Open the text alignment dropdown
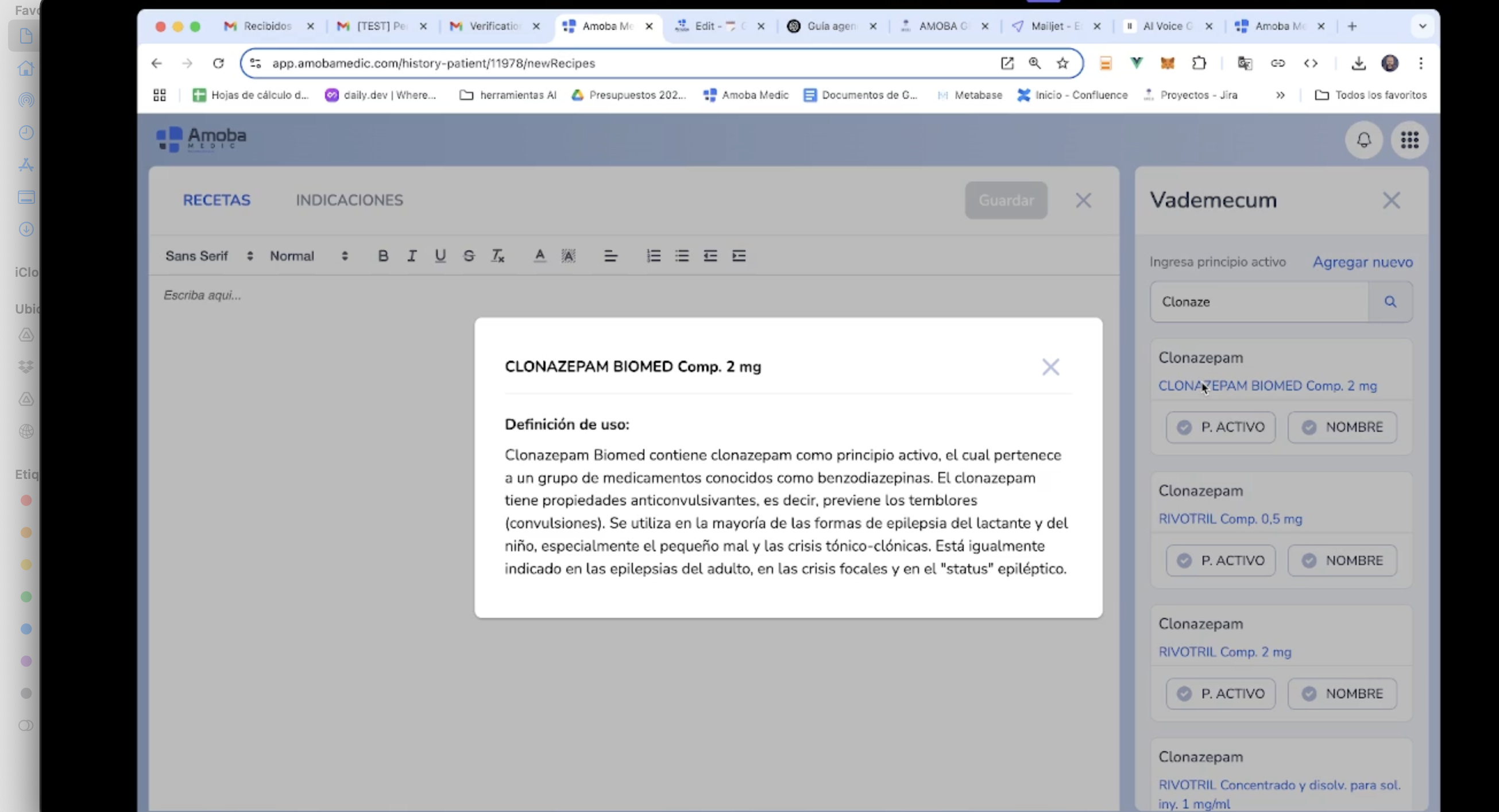 [610, 256]
